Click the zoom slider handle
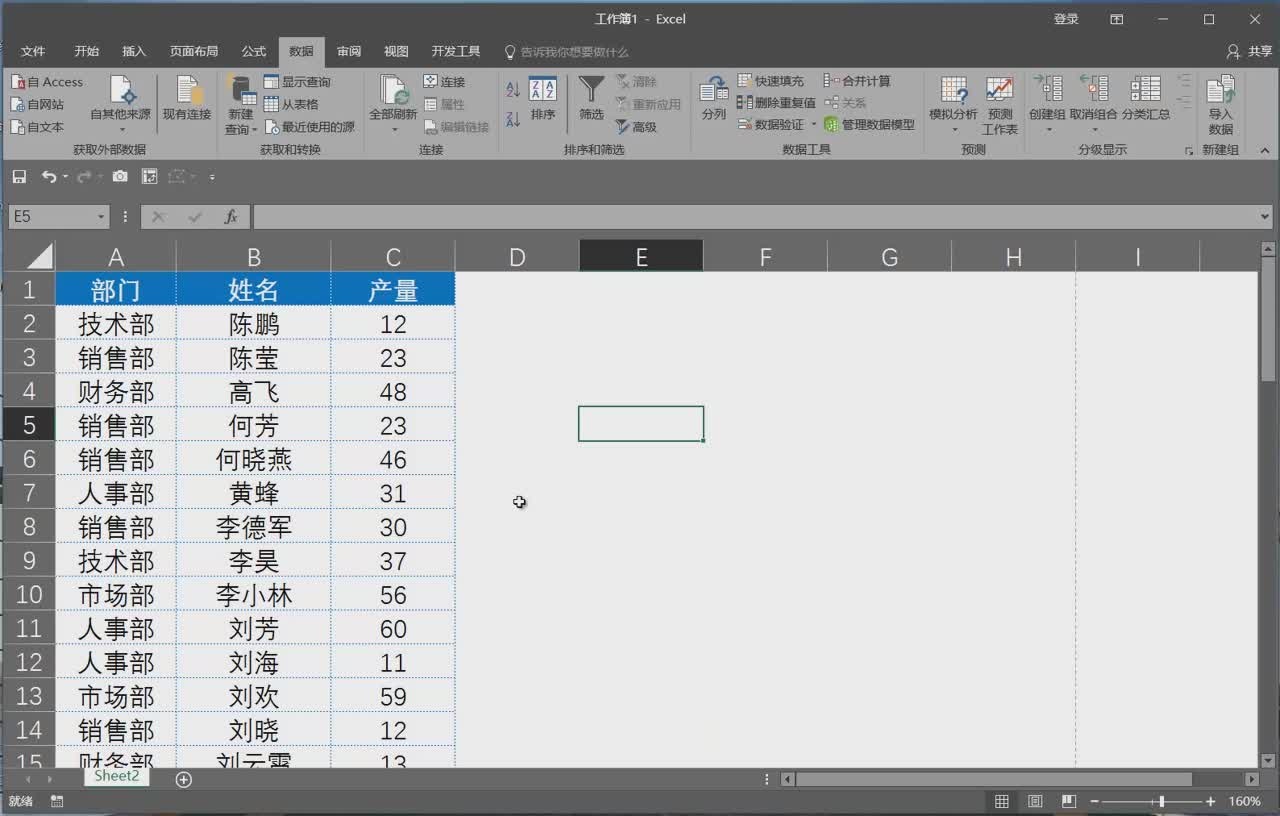 1161,801
